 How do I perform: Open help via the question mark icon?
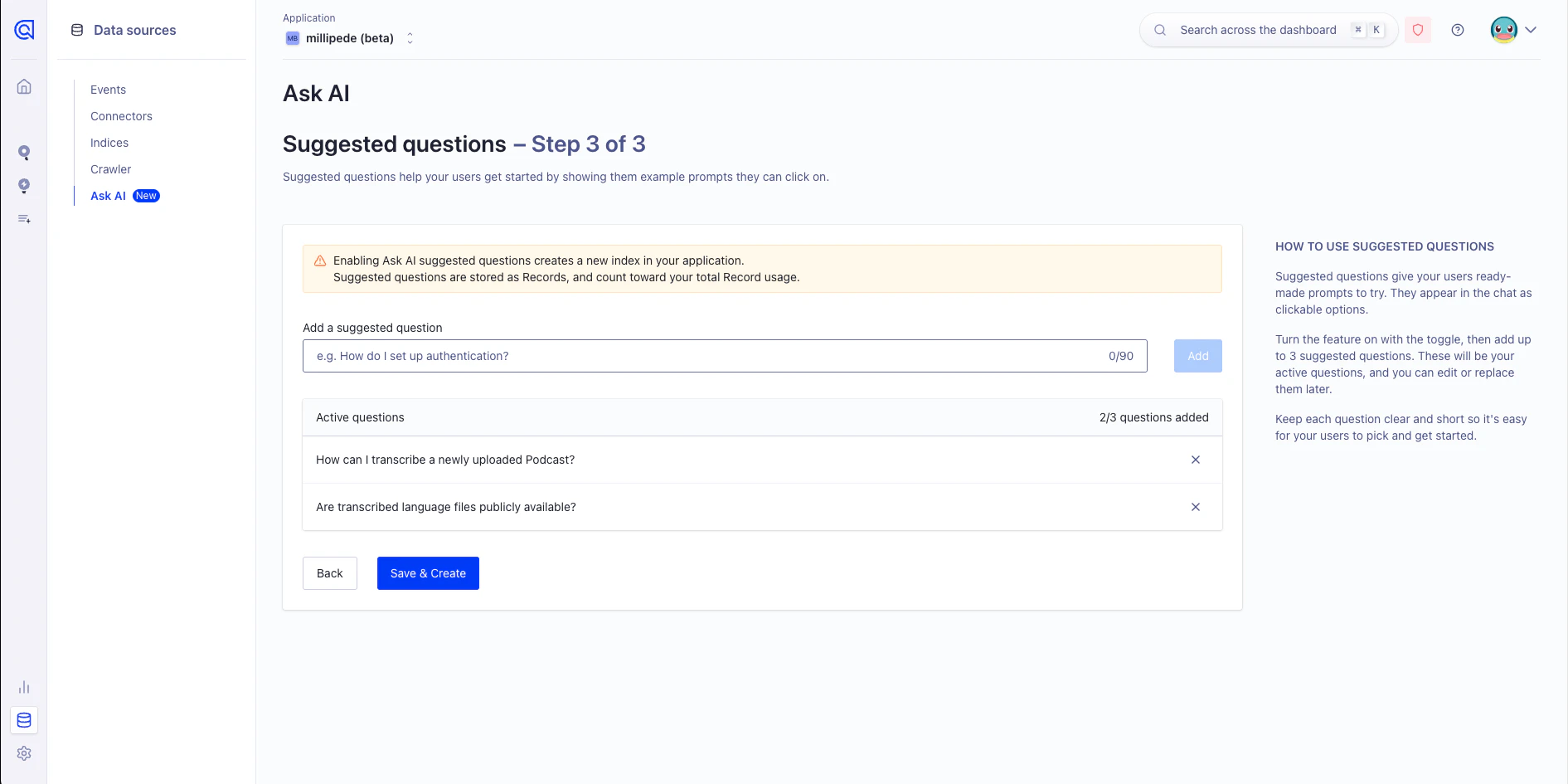pyautogui.click(x=1458, y=30)
